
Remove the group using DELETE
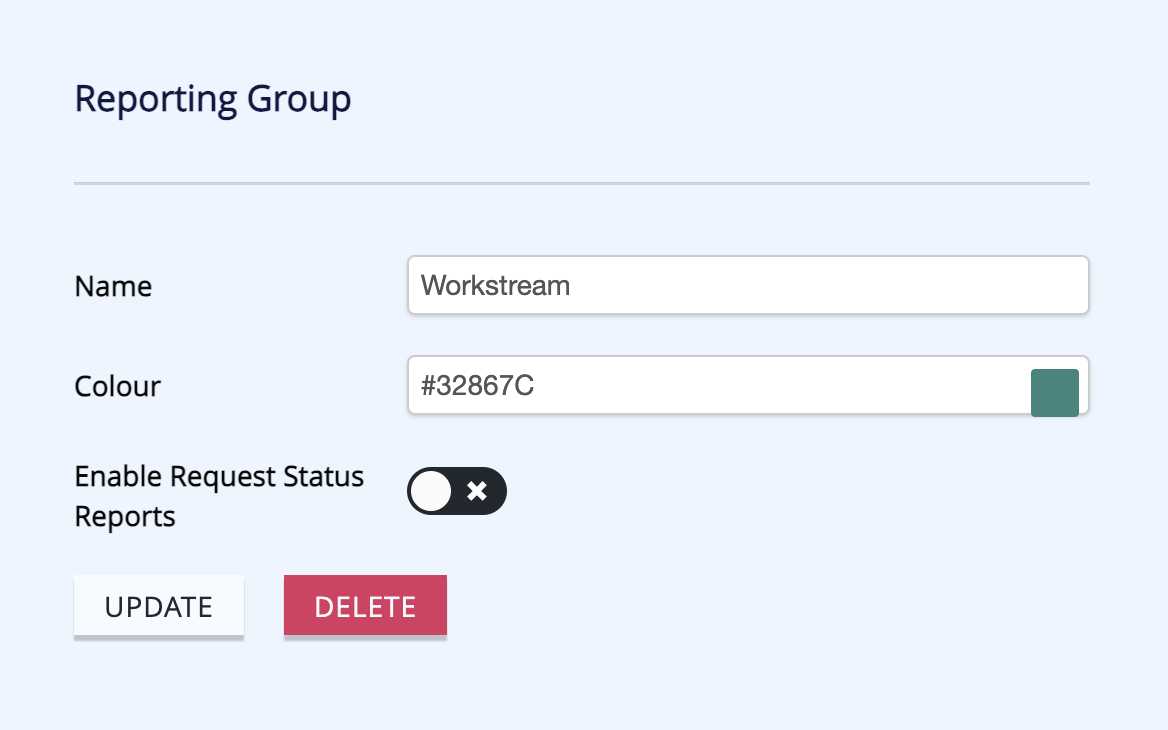[365, 606]
